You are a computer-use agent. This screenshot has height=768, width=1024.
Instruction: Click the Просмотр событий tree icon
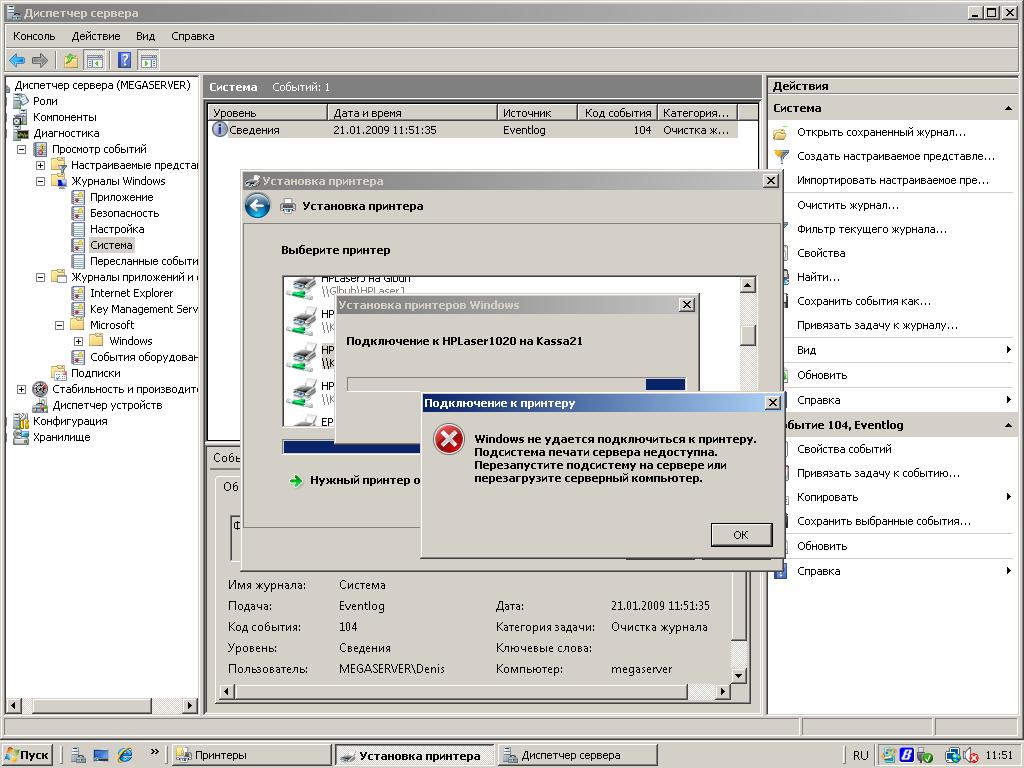point(40,149)
